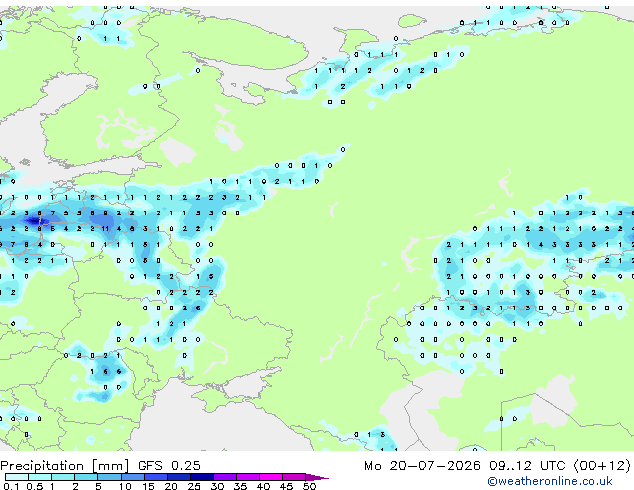Click the over-50 arrow tip of legend
The height and width of the screenshot is (490, 634).
click(317, 477)
